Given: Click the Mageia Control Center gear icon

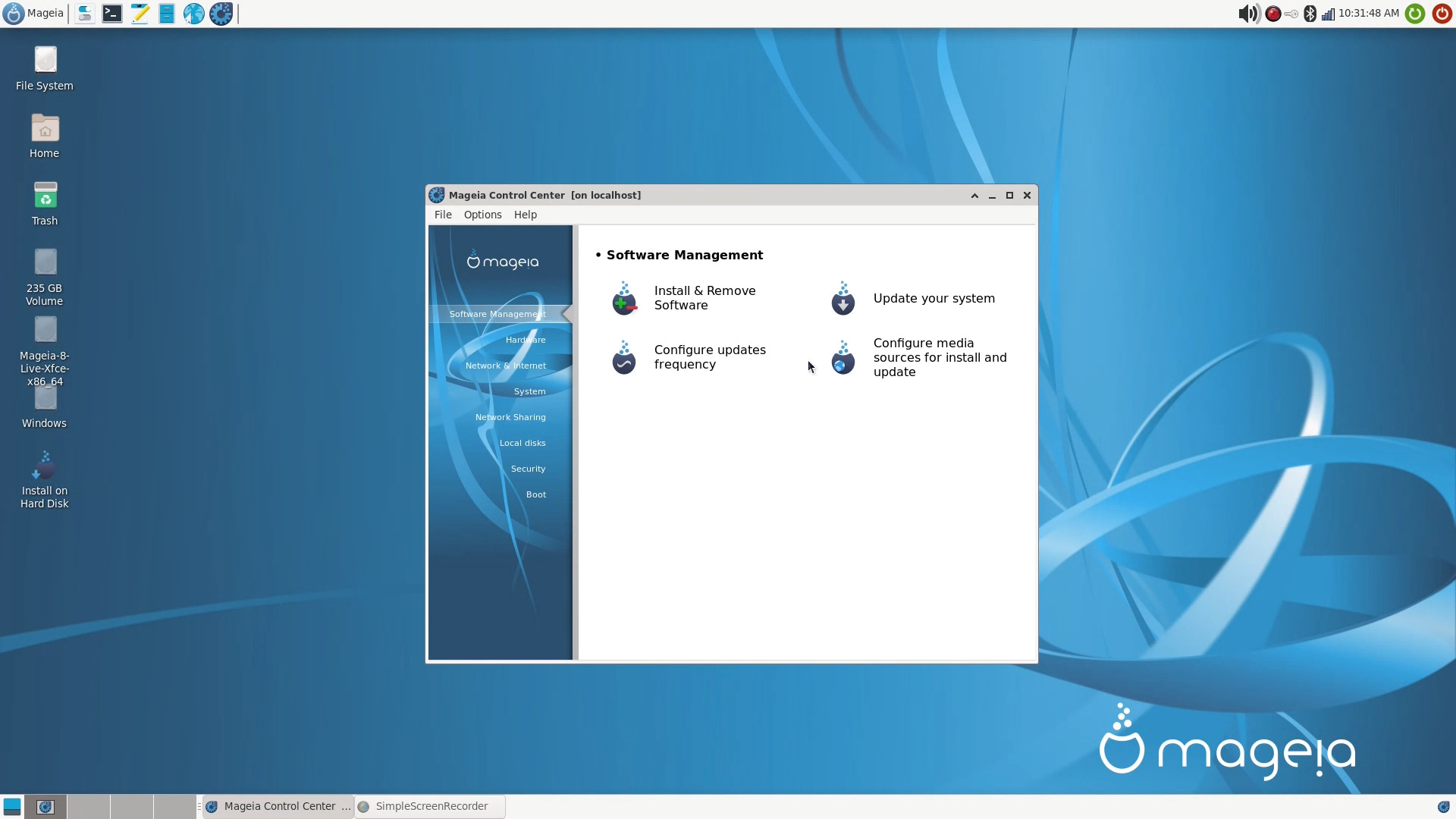Looking at the screenshot, I should [220, 13].
